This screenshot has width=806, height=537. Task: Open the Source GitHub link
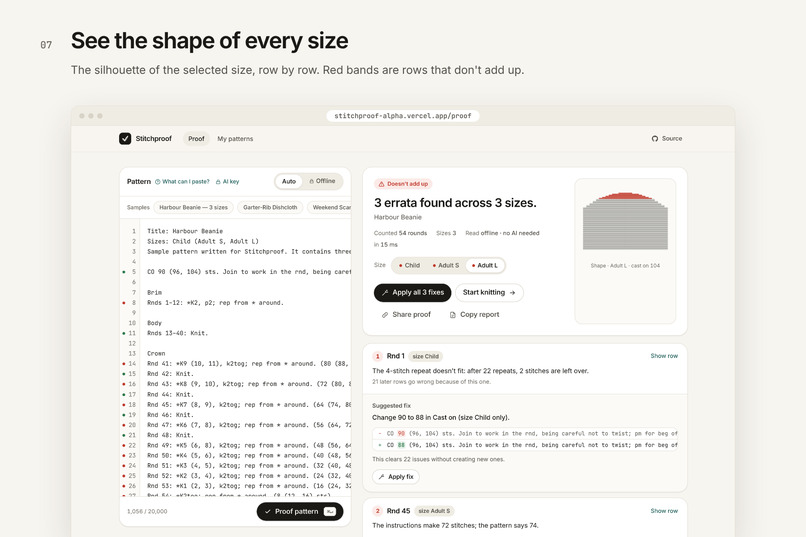(x=667, y=139)
